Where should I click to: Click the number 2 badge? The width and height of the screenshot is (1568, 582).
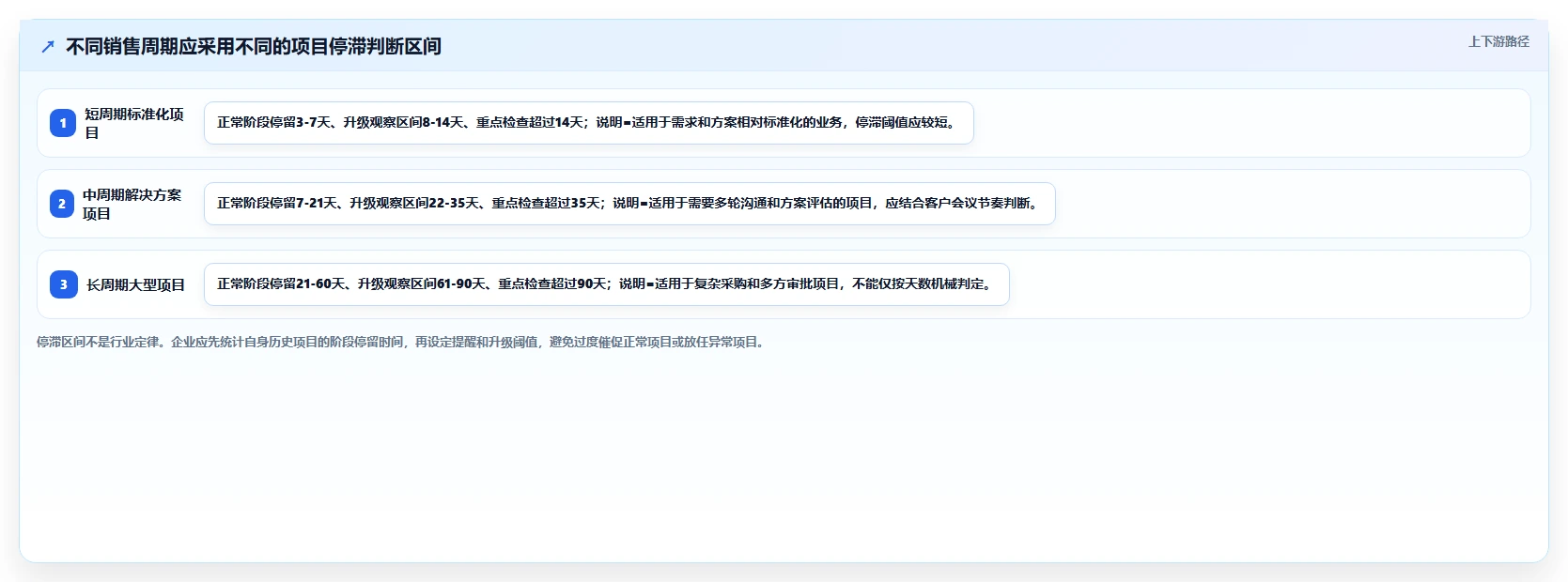62,204
